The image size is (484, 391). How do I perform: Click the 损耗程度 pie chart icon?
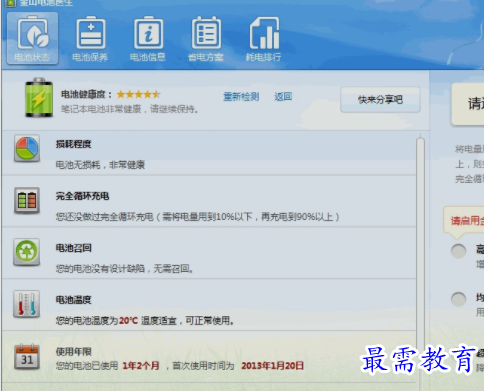click(27, 148)
